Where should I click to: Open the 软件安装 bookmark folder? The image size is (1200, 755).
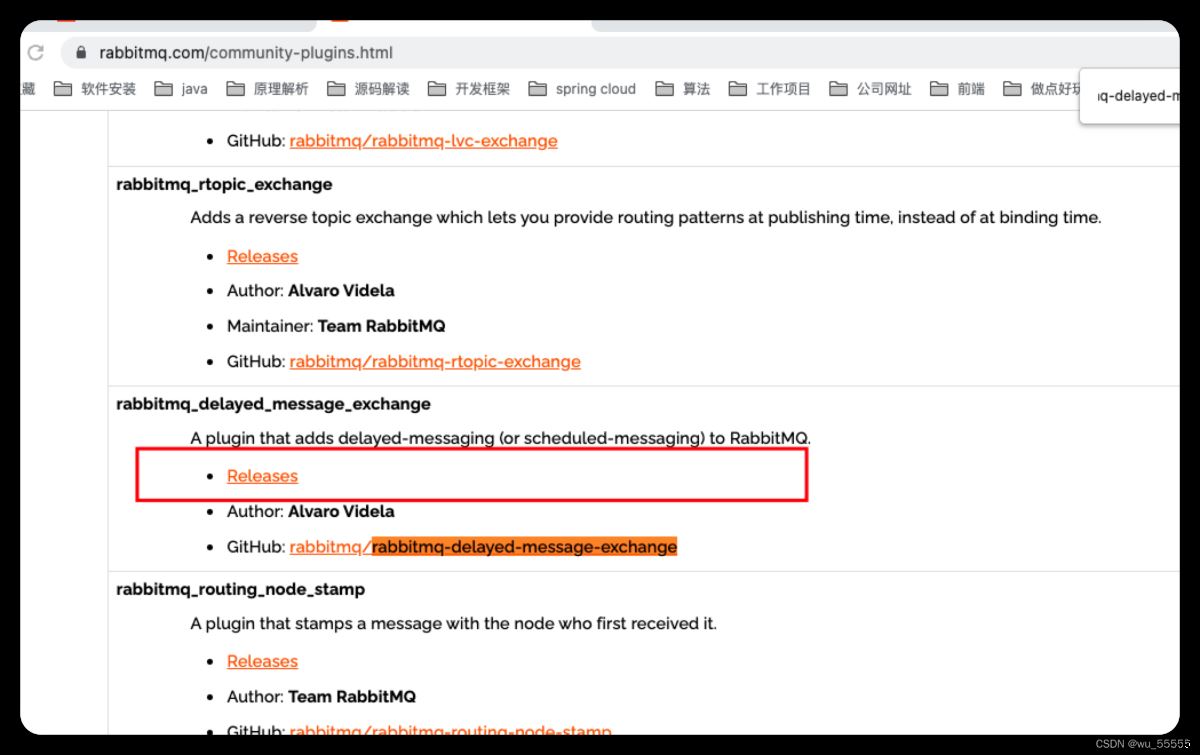[95, 89]
